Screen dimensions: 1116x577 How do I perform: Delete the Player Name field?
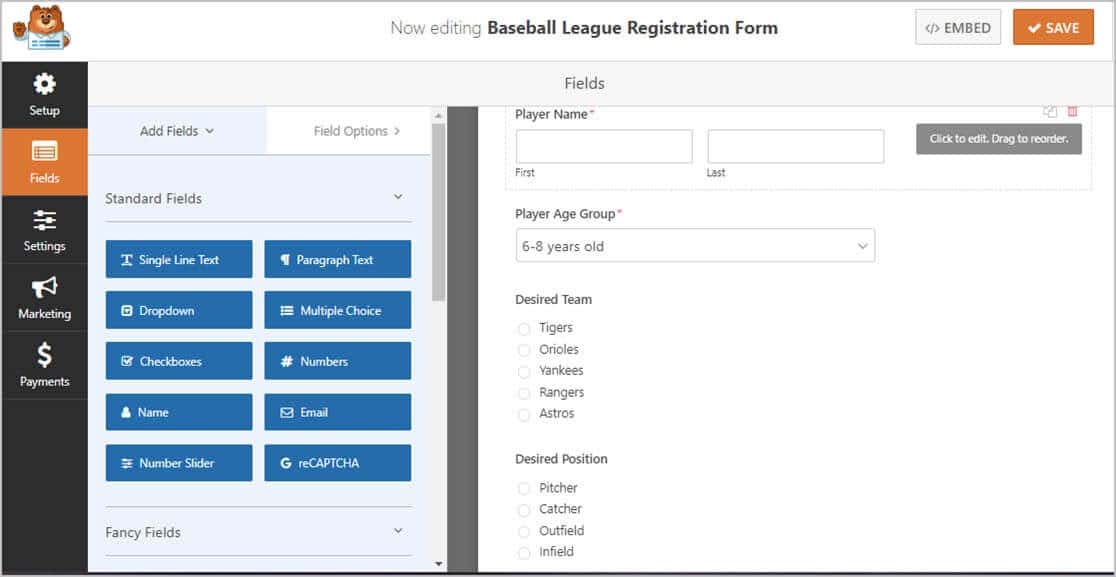[1072, 111]
